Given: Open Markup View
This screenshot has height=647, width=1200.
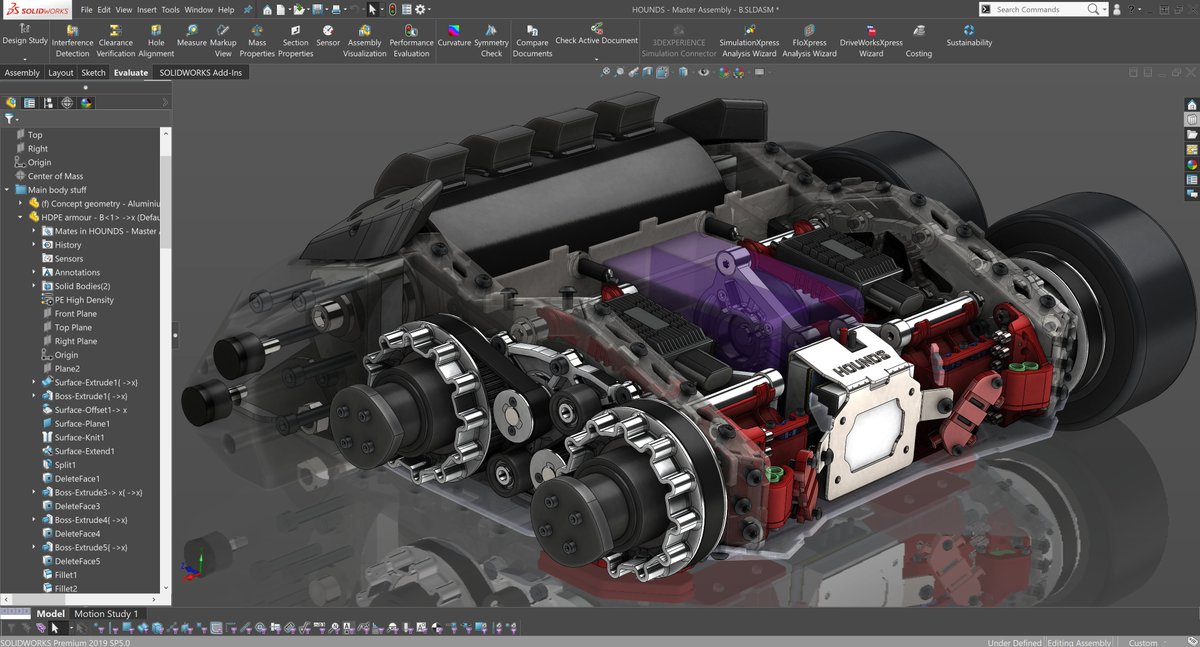Looking at the screenshot, I should tap(223, 41).
